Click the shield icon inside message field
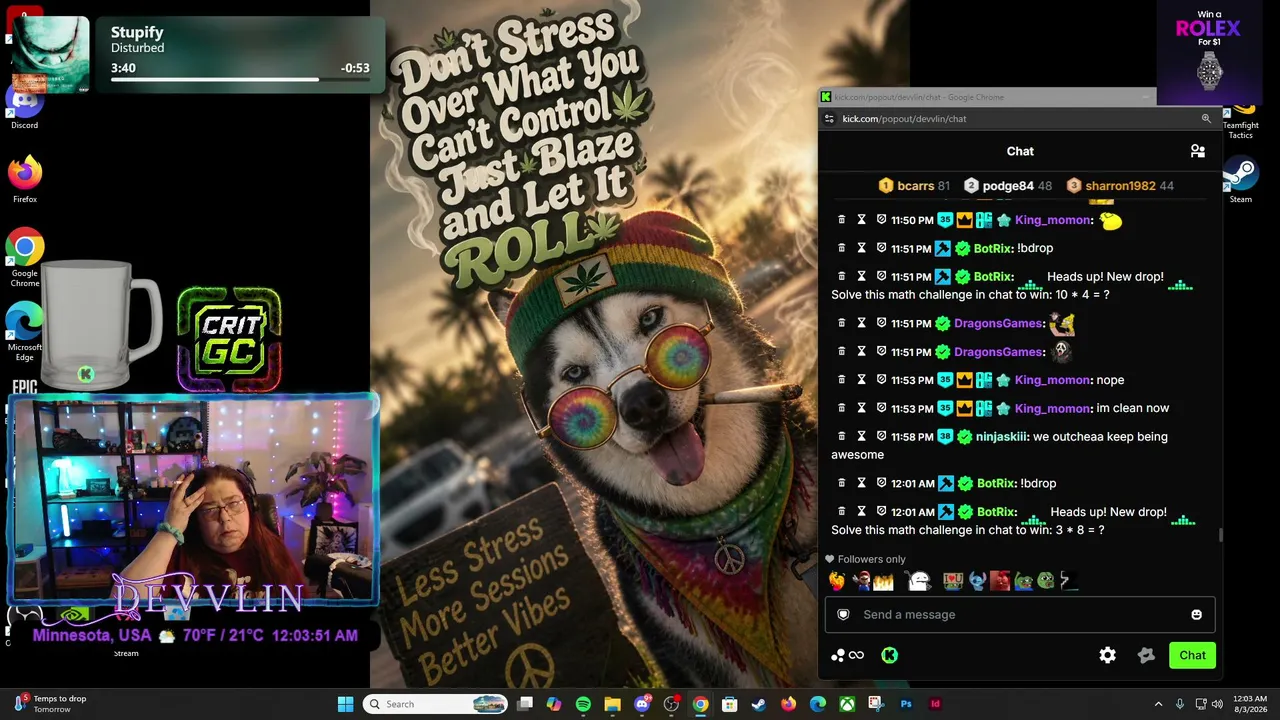 (x=843, y=615)
